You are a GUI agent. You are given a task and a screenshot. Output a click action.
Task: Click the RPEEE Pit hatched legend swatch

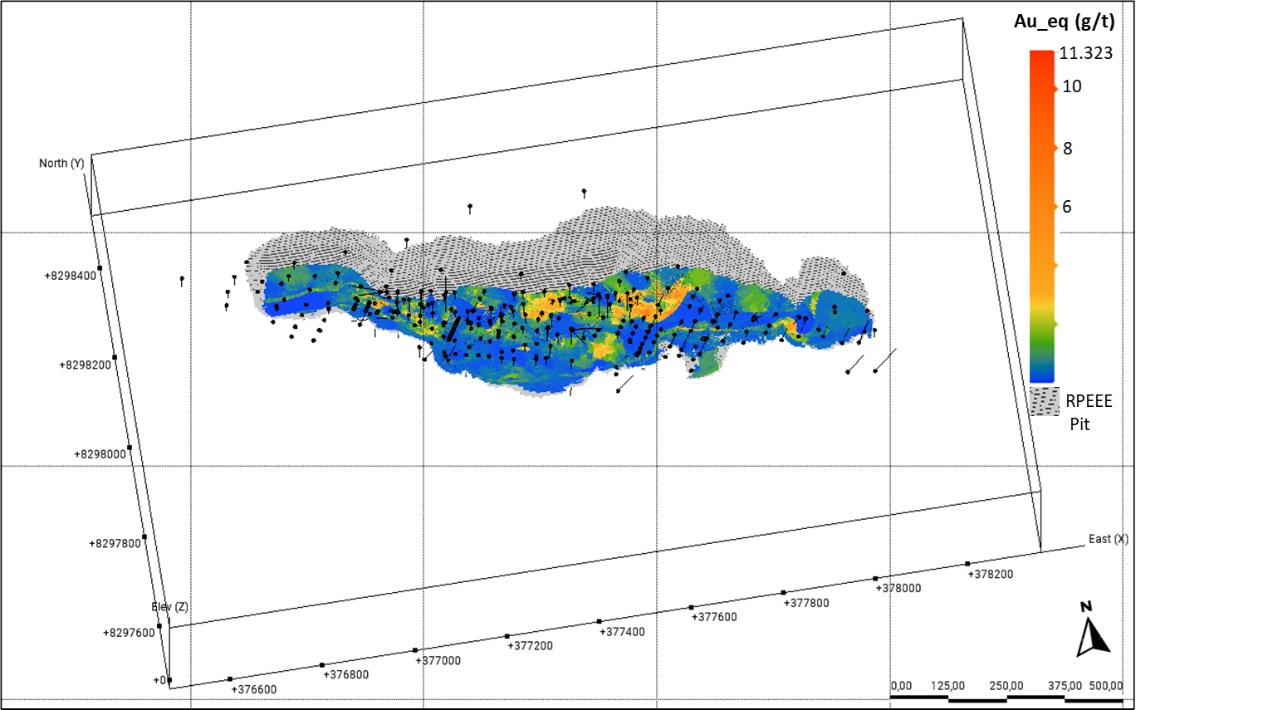(x=1043, y=401)
